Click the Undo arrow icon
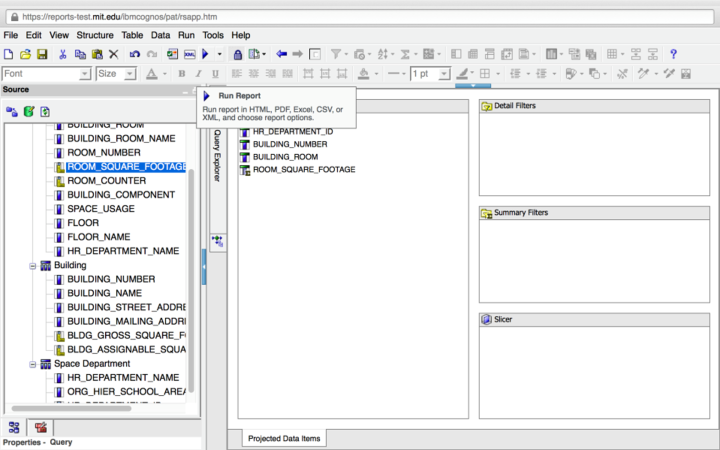720x450 pixels. pos(135,54)
